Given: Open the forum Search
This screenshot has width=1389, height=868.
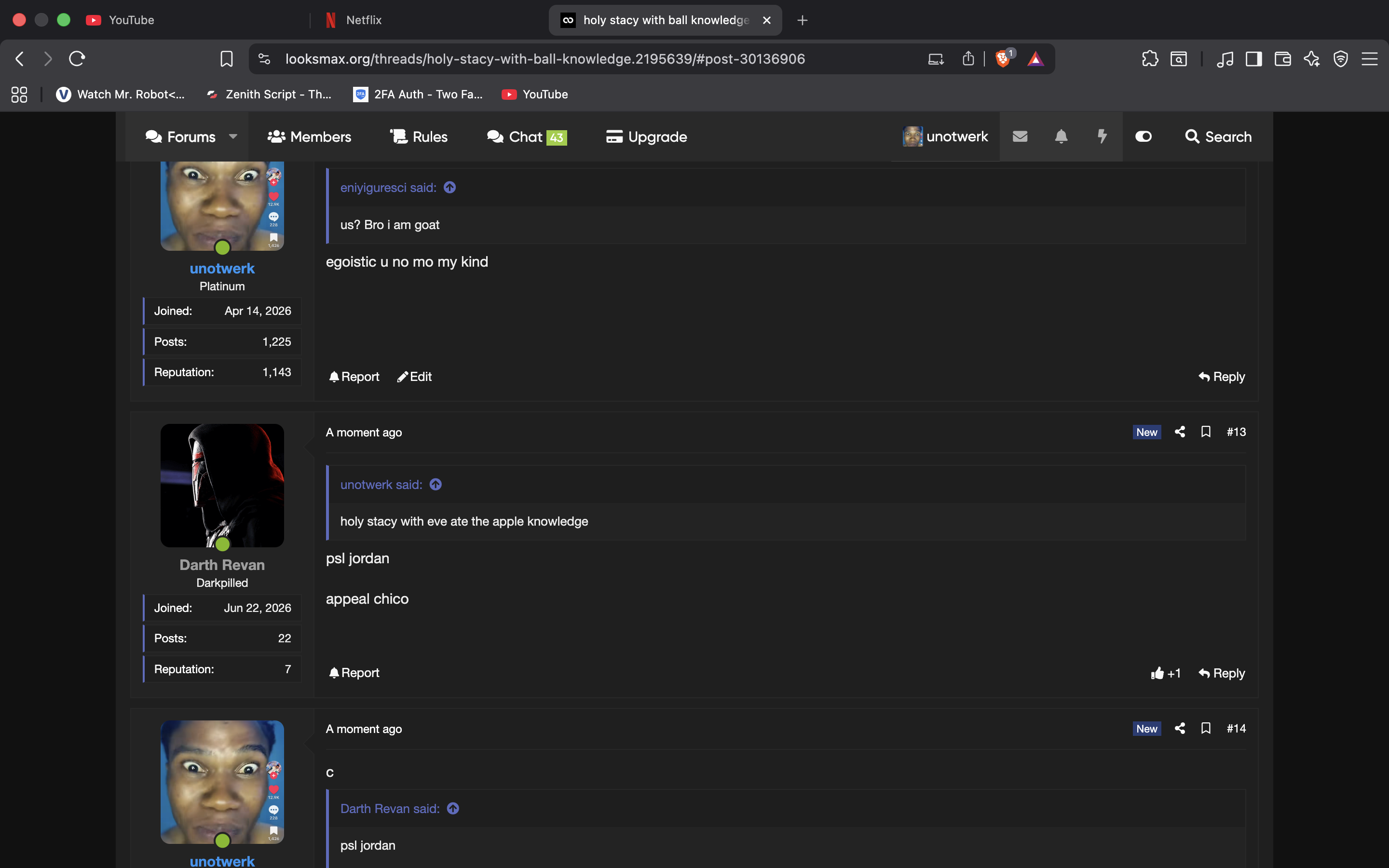Looking at the screenshot, I should click(1219, 136).
